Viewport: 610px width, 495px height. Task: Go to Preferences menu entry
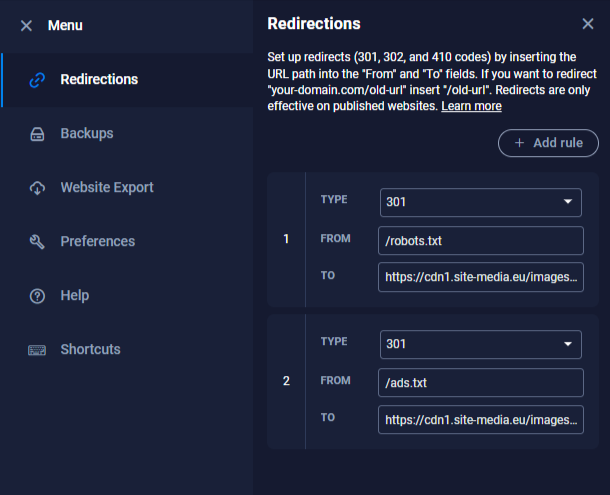tap(97, 242)
